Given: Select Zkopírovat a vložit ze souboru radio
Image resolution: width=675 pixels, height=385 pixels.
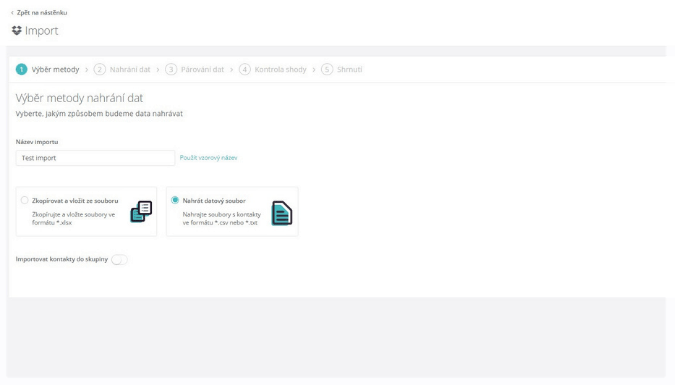Looking at the screenshot, I should click(25, 200).
